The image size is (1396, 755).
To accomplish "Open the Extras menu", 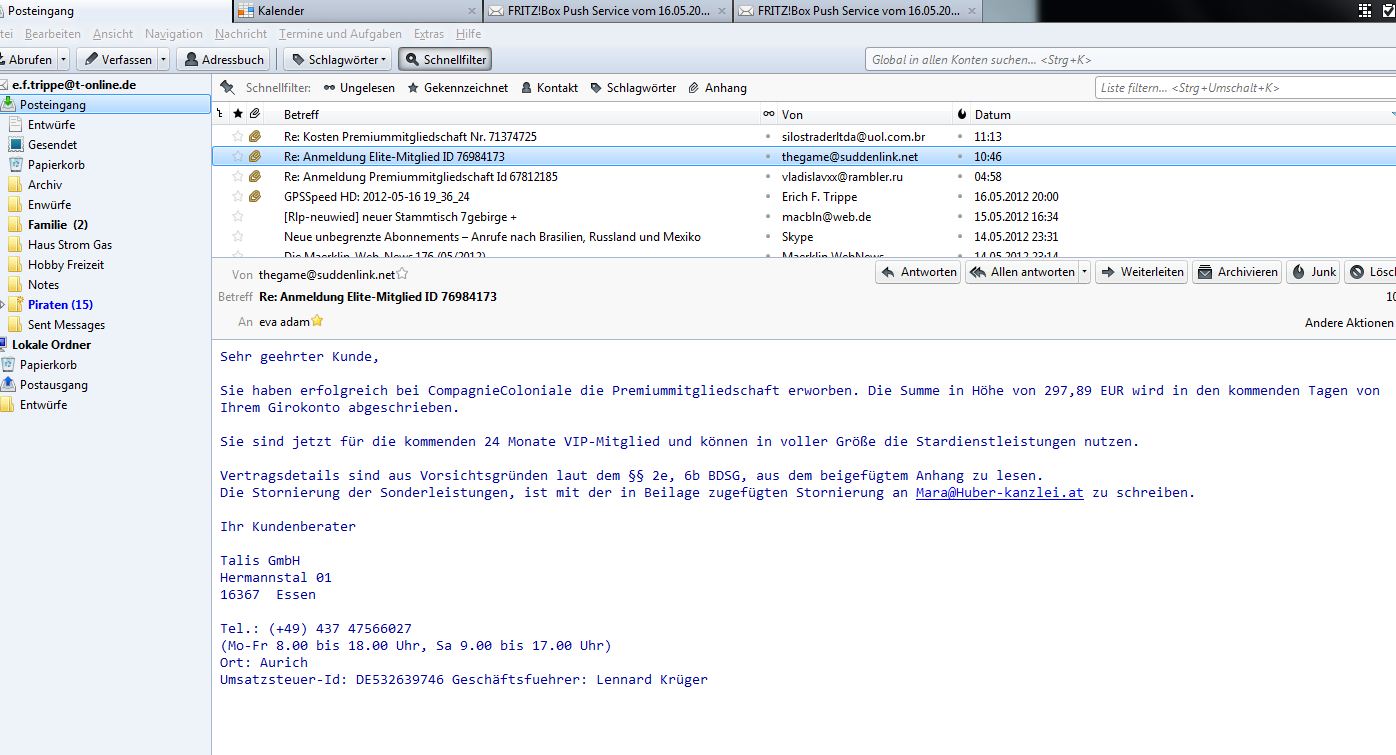I will point(428,34).
